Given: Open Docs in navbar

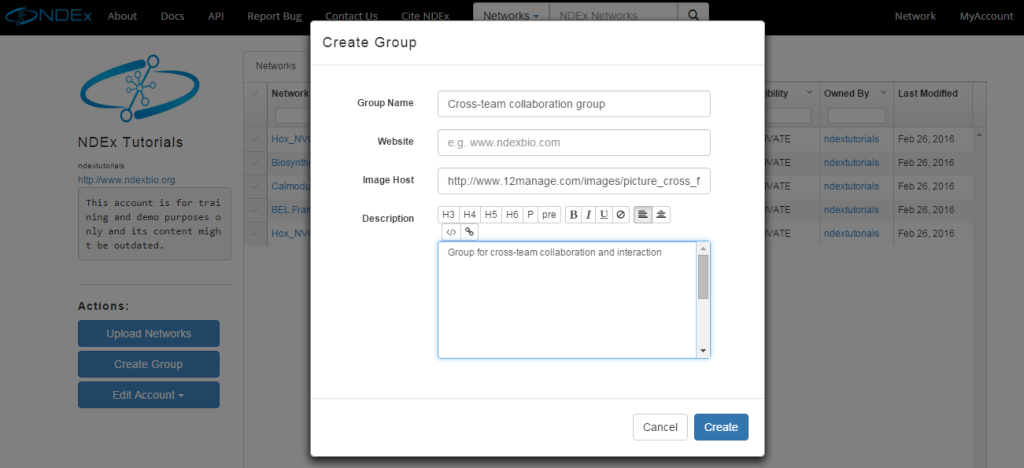Looking at the screenshot, I should coord(172,16).
